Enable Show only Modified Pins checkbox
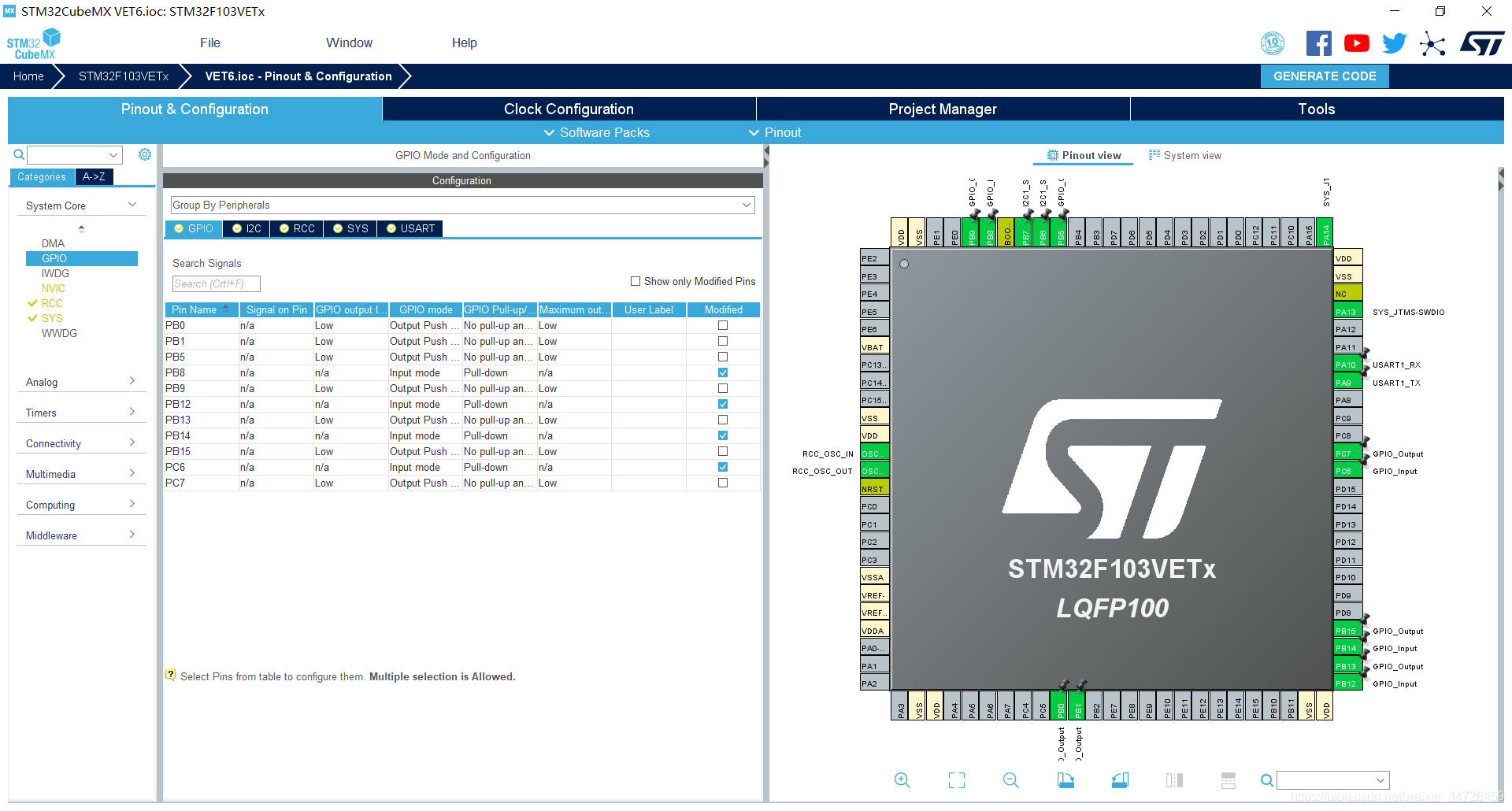 (x=636, y=281)
